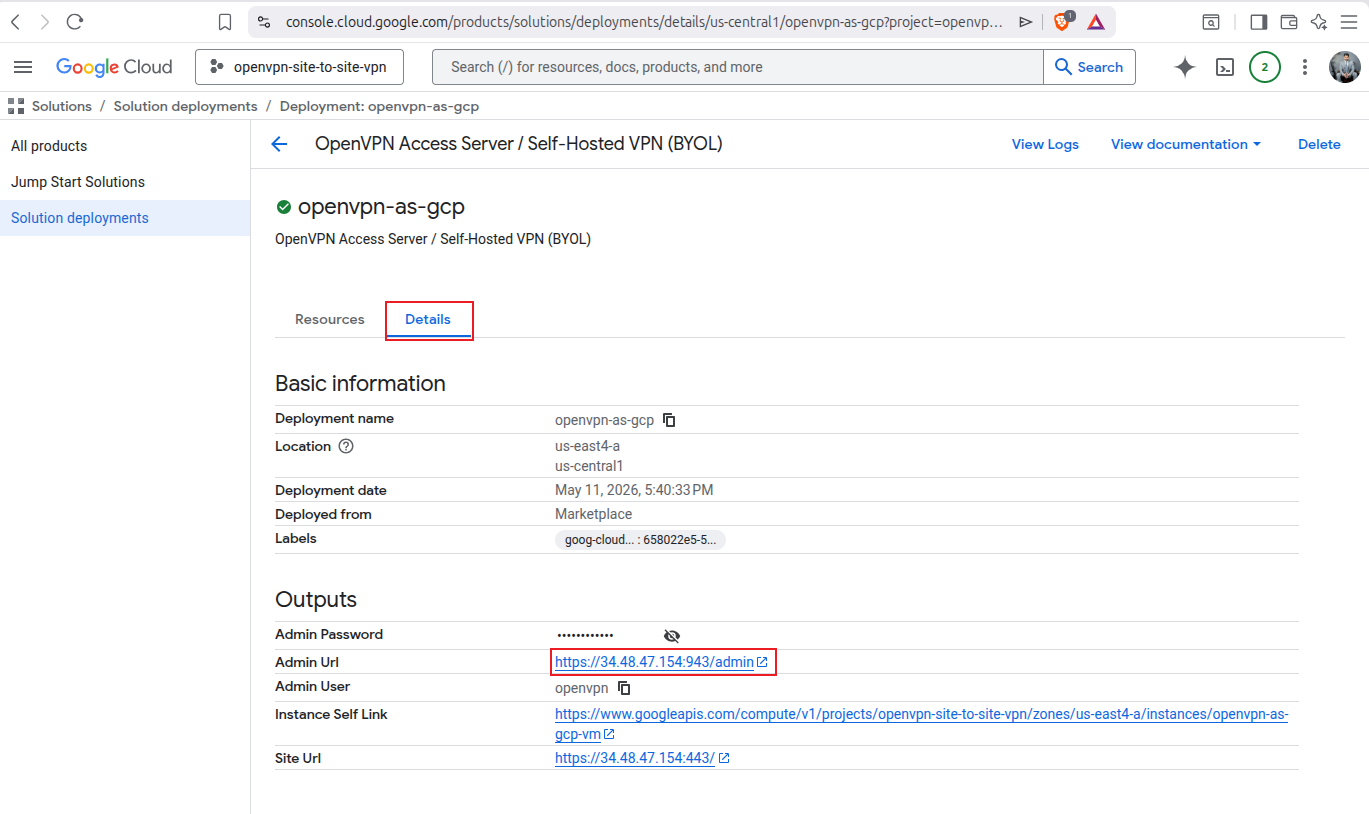Click the Google Cloud logo
Image resolution: width=1369 pixels, height=814 pixels.
[114, 67]
